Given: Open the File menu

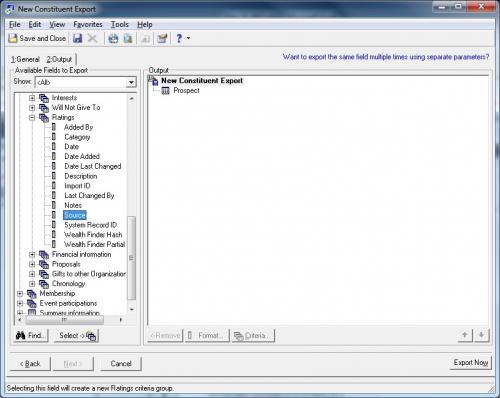Looking at the screenshot, I should 15,24.
